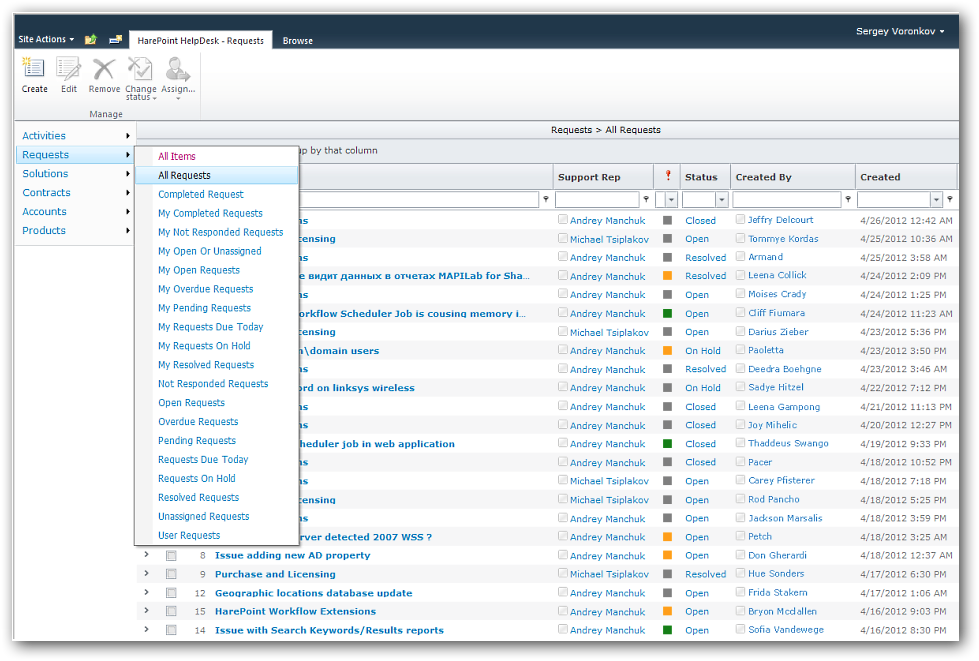Click the Created By filter input box
This screenshot has width=979, height=661.
pyautogui.click(x=787, y=200)
